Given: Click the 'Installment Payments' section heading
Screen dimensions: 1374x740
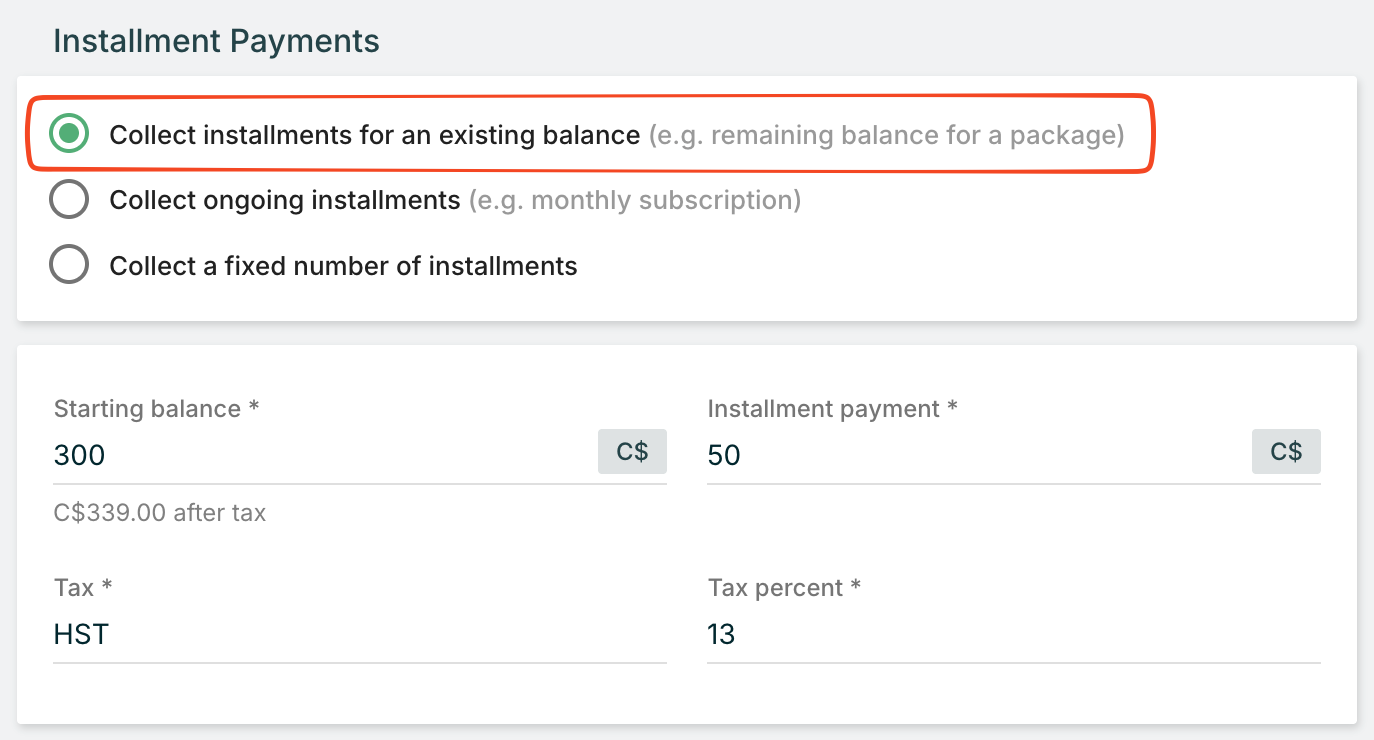Looking at the screenshot, I should 216,41.
